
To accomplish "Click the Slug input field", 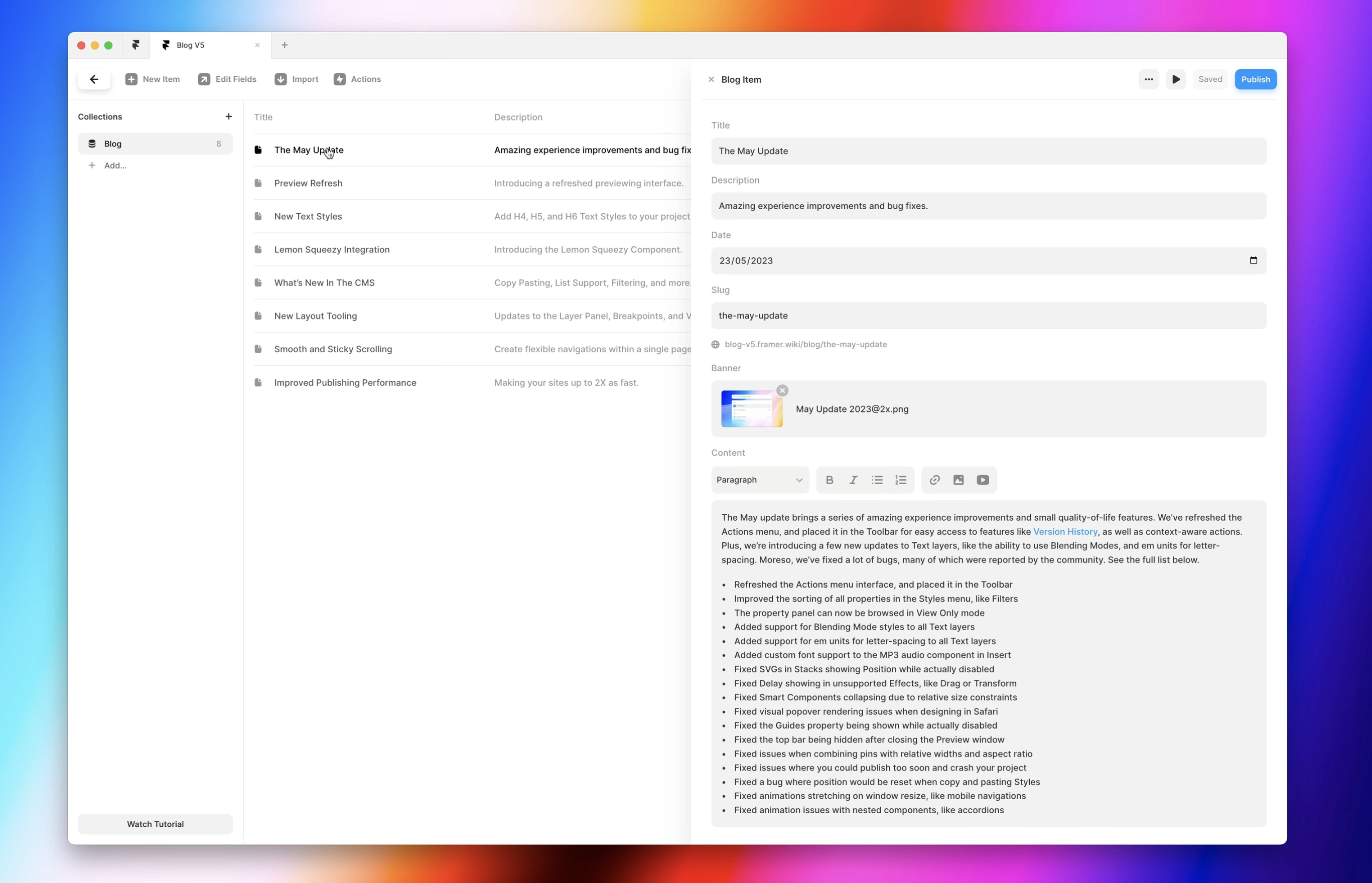I will coord(989,316).
